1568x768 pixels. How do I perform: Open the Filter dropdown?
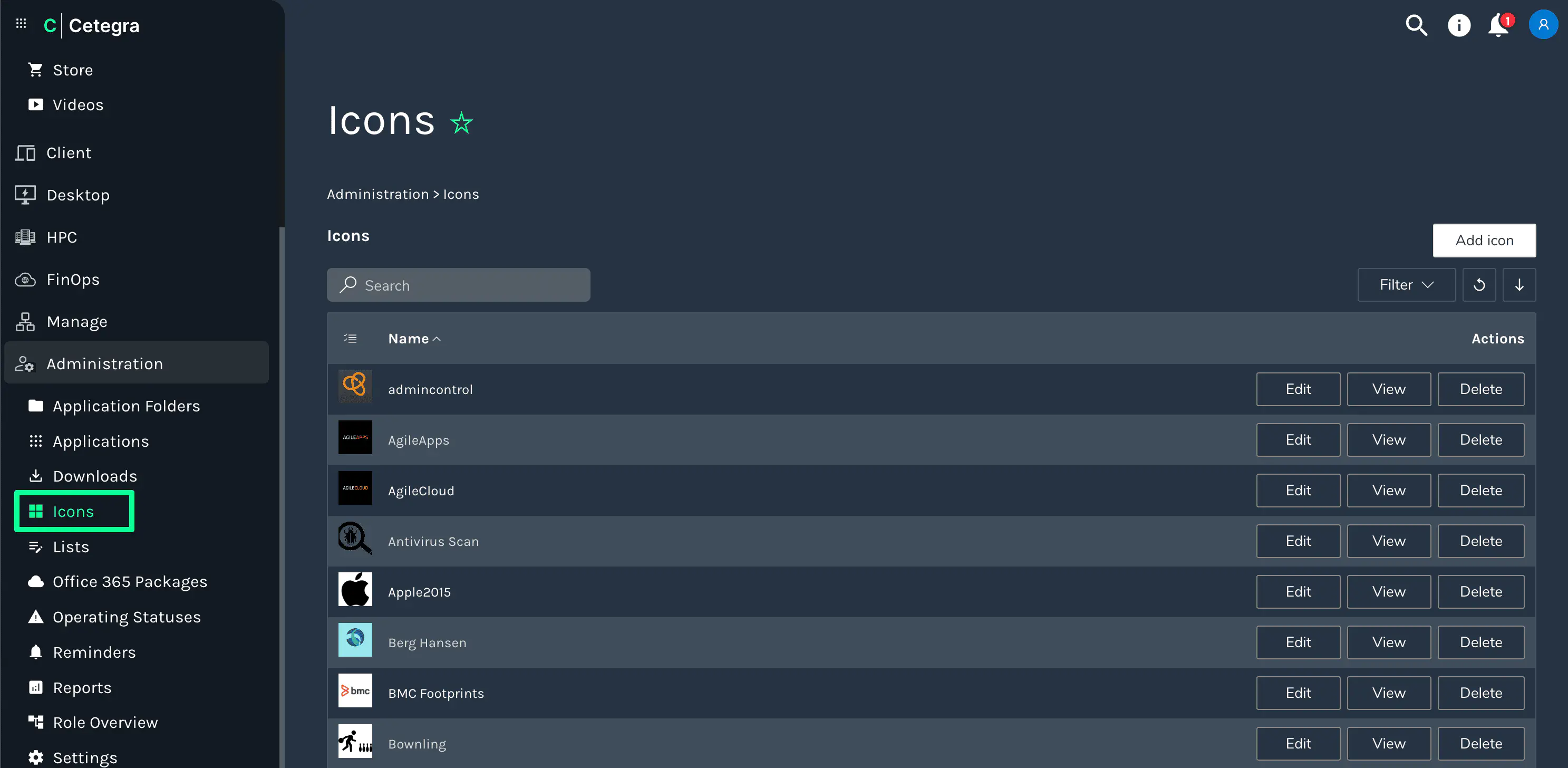(x=1406, y=284)
